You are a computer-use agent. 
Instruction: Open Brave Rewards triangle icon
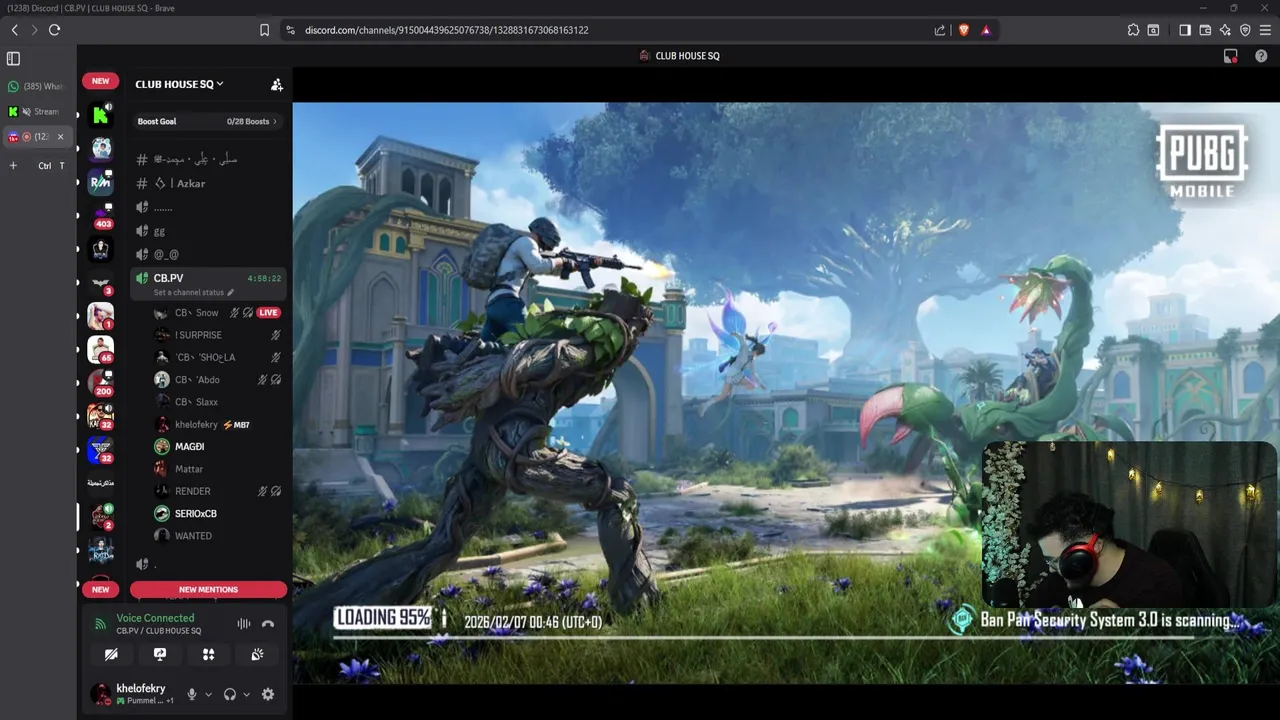click(986, 30)
